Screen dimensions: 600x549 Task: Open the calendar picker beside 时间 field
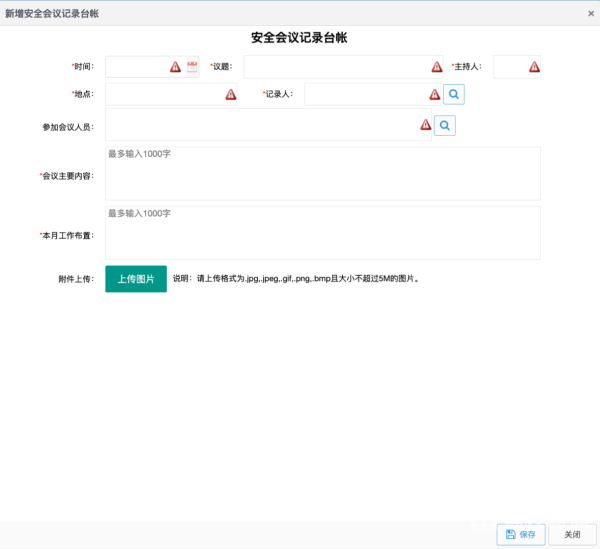[193, 67]
